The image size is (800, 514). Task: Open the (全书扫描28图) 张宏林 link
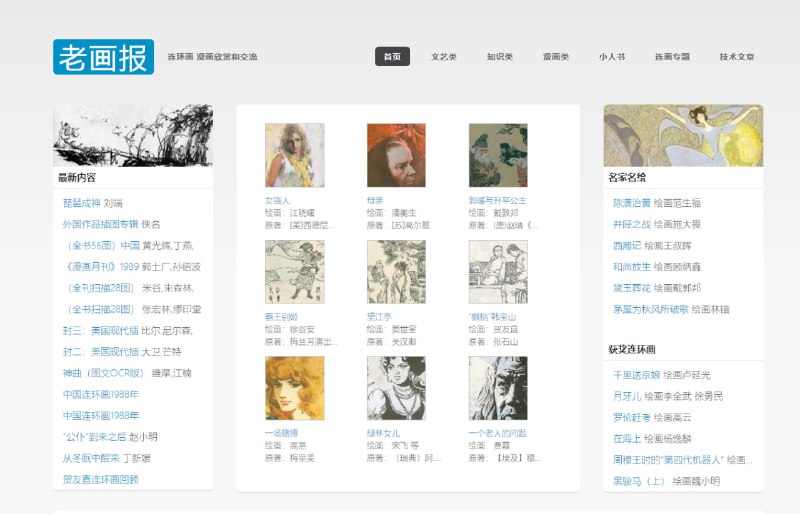(x=99, y=309)
